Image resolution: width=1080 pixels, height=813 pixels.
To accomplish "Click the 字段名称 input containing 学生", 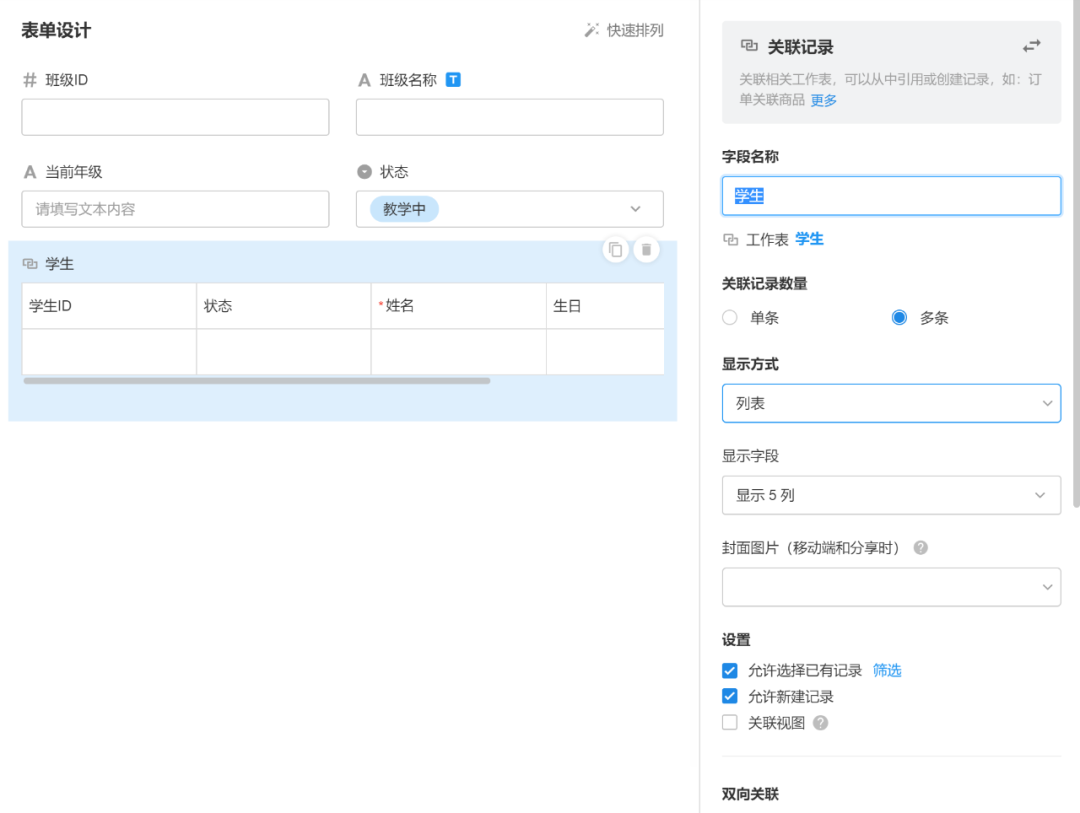I will coord(891,196).
